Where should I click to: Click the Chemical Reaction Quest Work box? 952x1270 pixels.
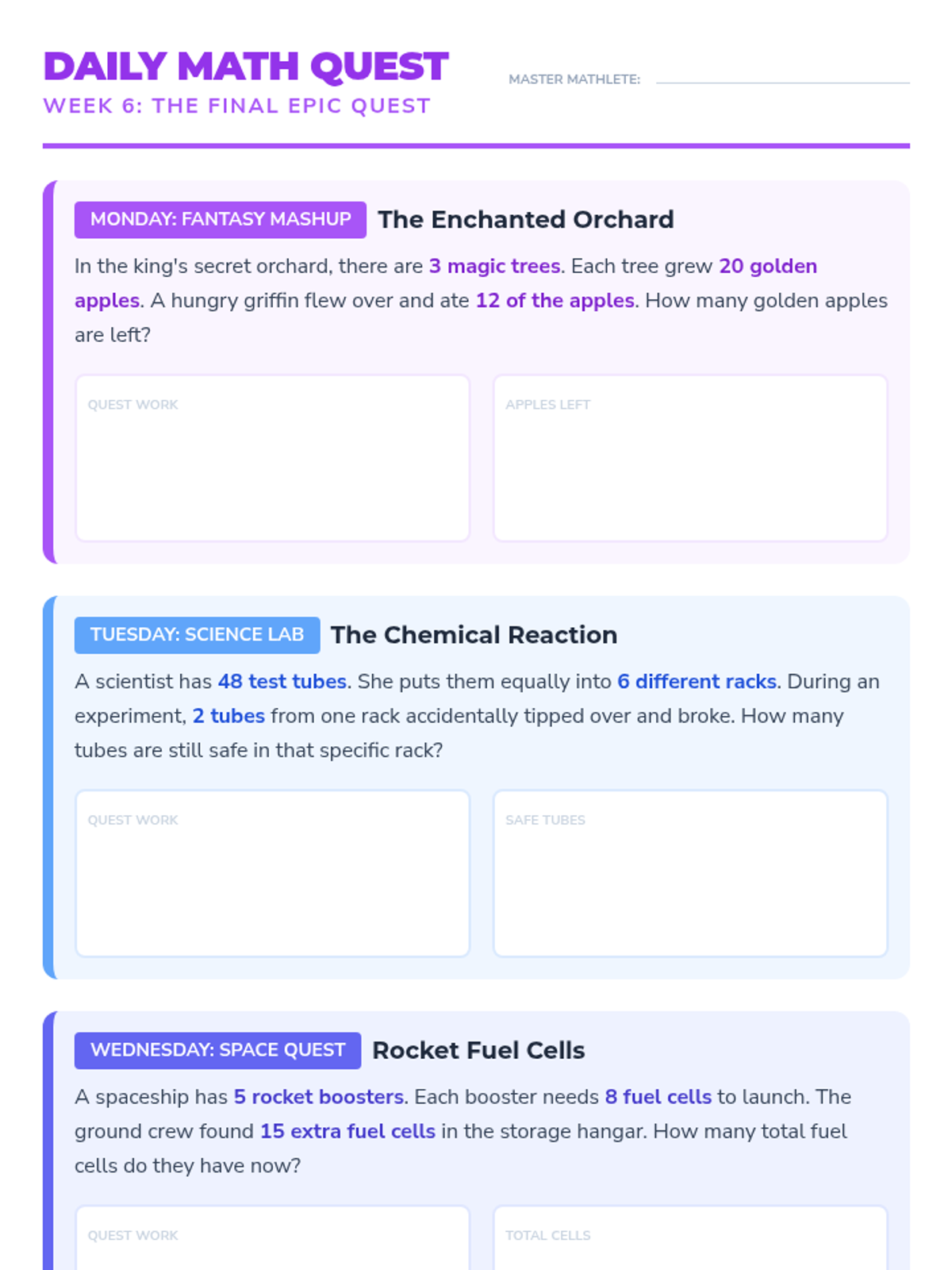coord(272,873)
